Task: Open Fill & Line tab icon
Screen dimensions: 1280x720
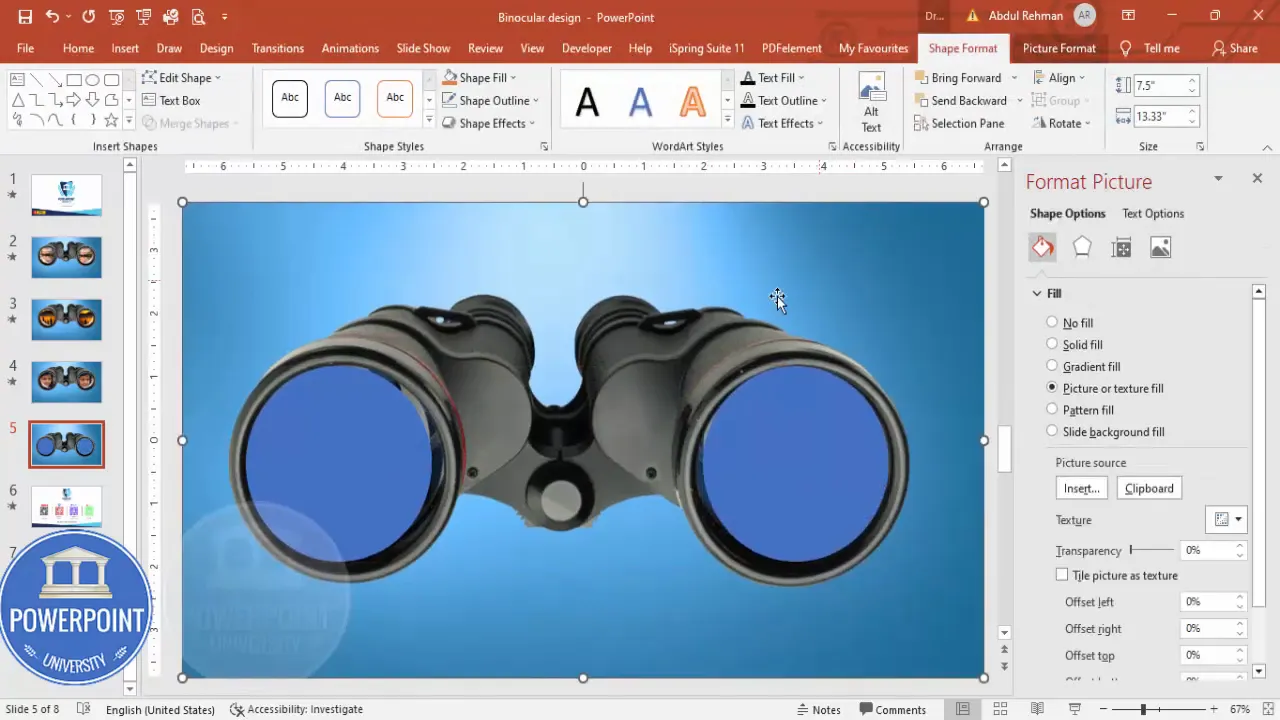Action: pyautogui.click(x=1043, y=247)
